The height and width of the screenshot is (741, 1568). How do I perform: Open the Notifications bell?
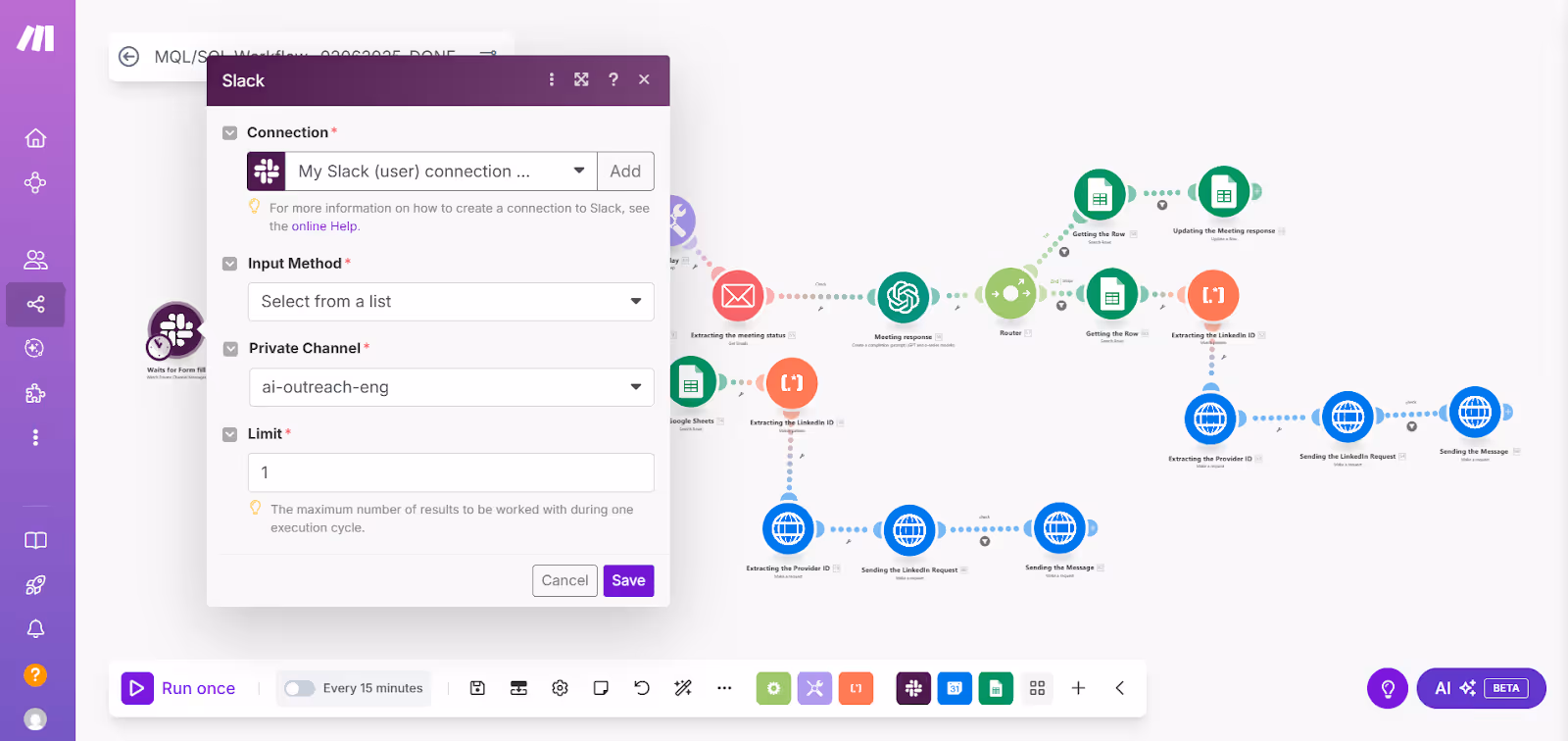tap(35, 629)
